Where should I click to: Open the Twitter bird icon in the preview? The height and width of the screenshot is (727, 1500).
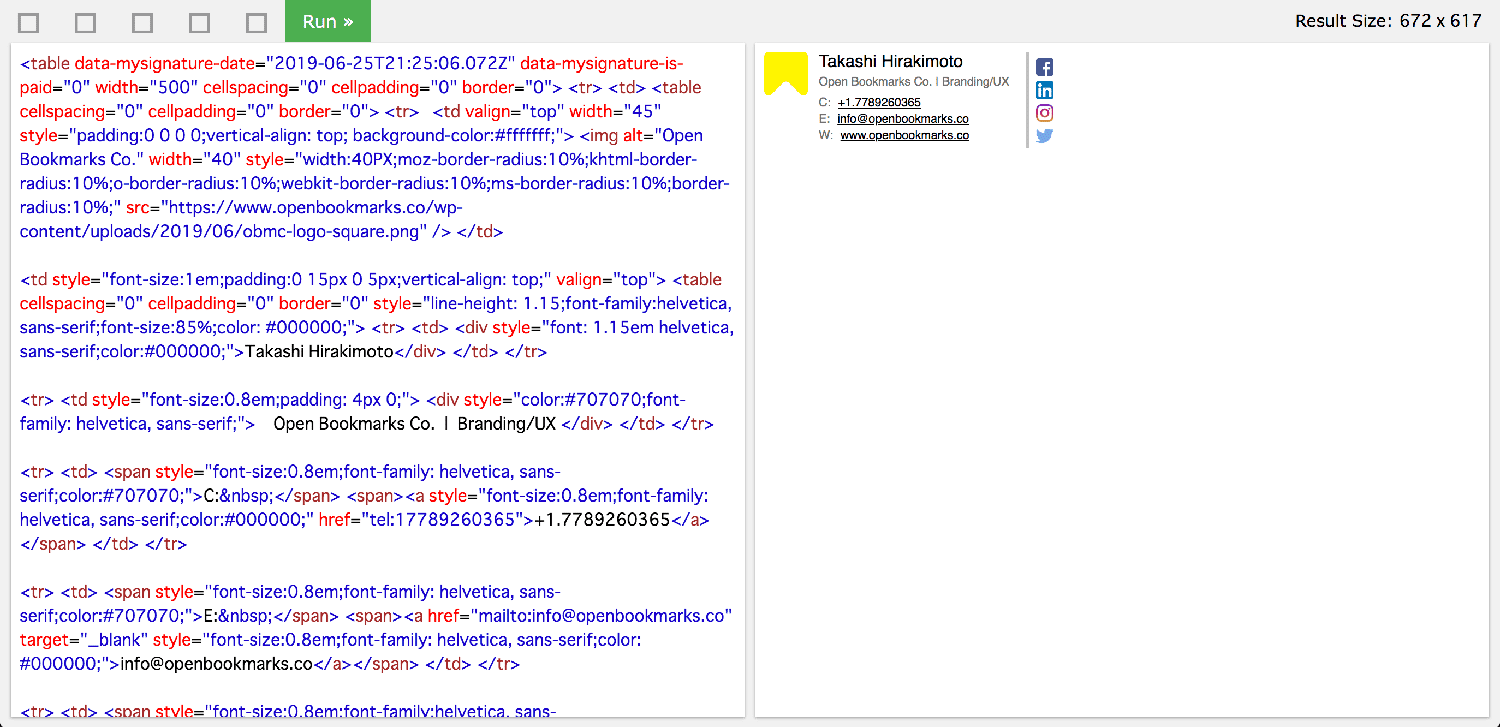[x=1044, y=136]
